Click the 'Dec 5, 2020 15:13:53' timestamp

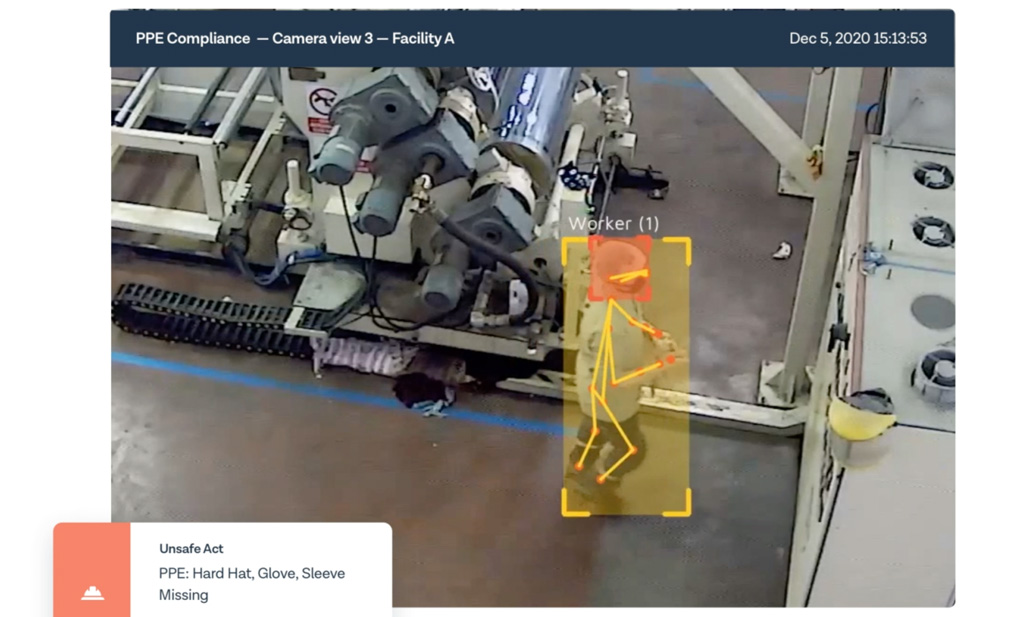click(x=857, y=39)
